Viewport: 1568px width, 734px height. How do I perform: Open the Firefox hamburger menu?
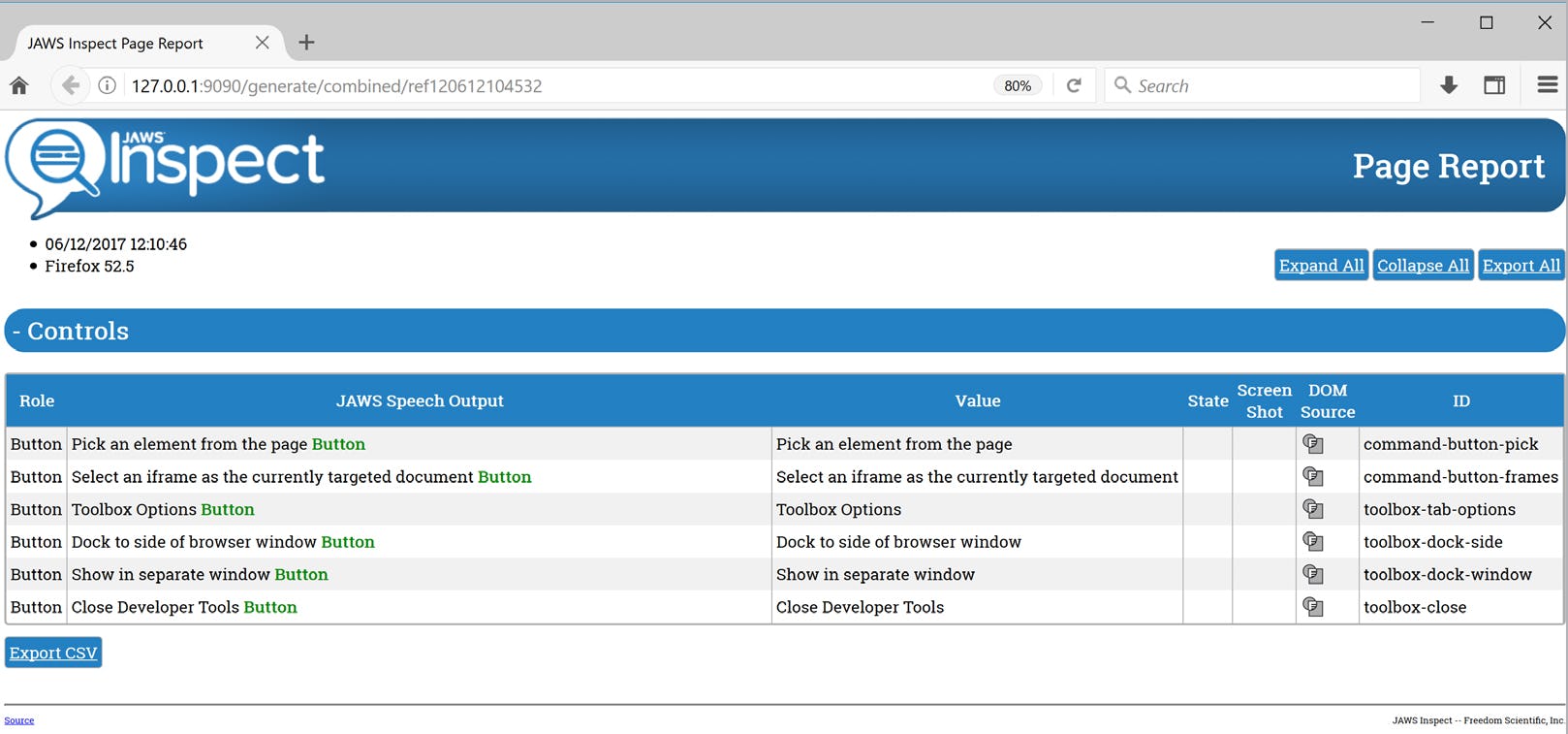click(x=1548, y=85)
